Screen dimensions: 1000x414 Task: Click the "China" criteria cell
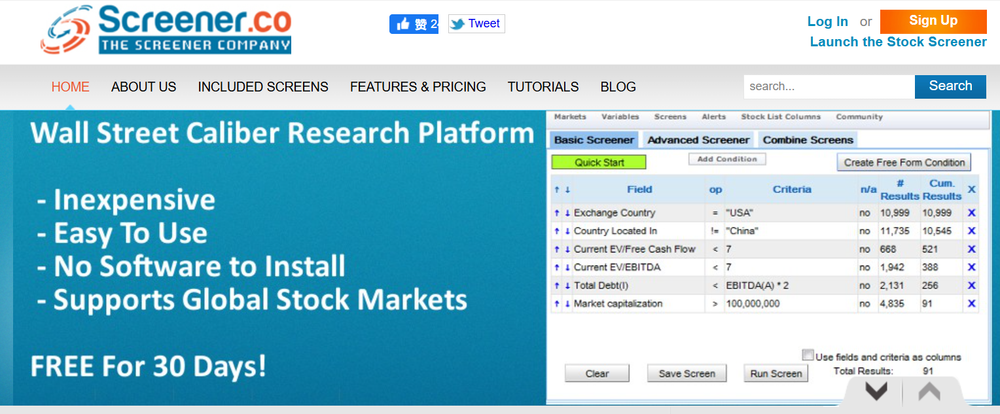click(x=791, y=231)
